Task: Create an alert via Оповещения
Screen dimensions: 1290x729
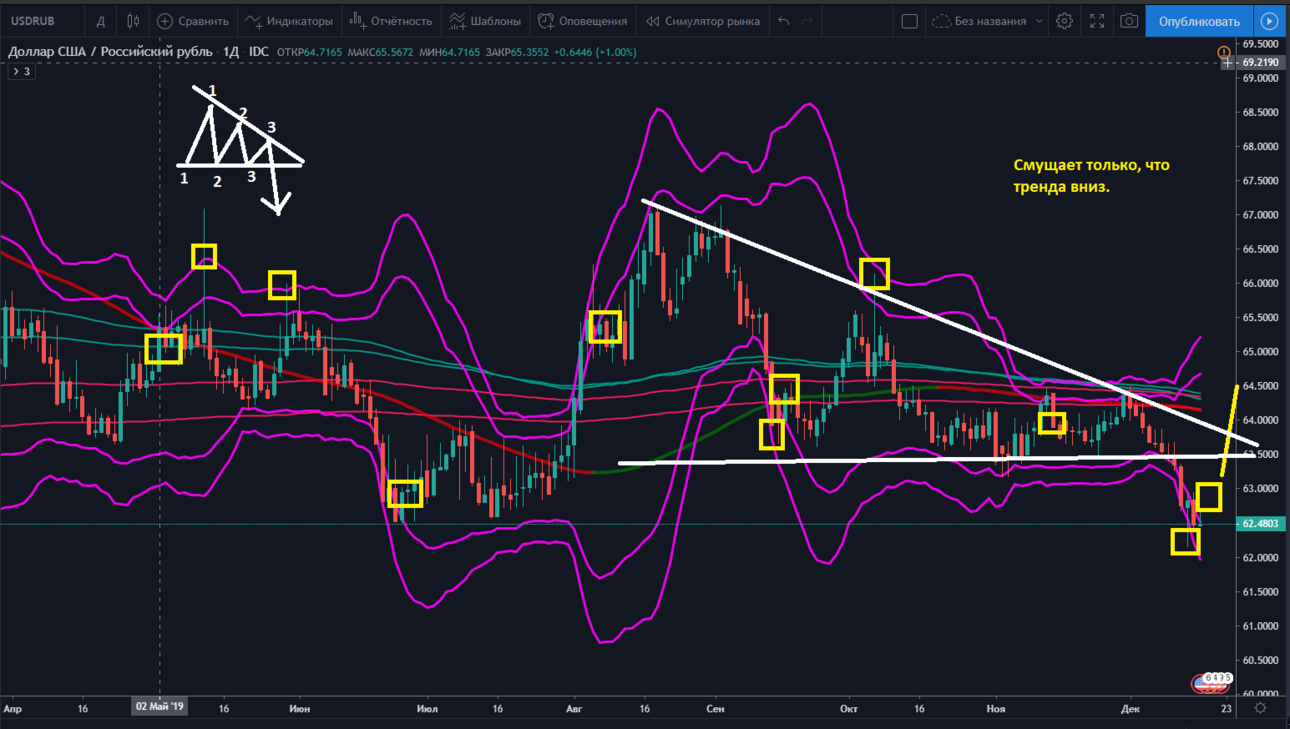Action: (583, 21)
